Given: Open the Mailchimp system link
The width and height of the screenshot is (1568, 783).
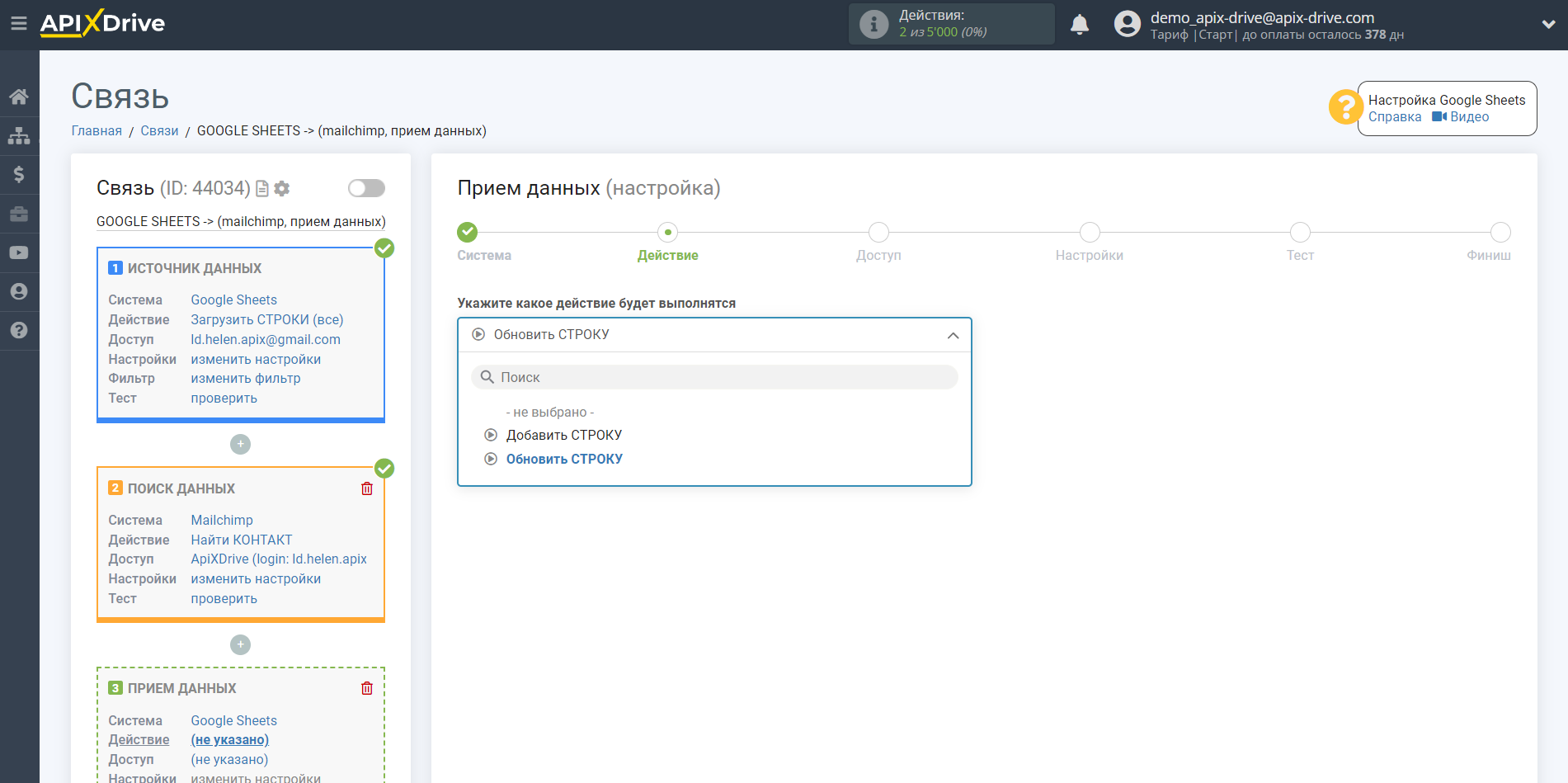Looking at the screenshot, I should [x=222, y=520].
